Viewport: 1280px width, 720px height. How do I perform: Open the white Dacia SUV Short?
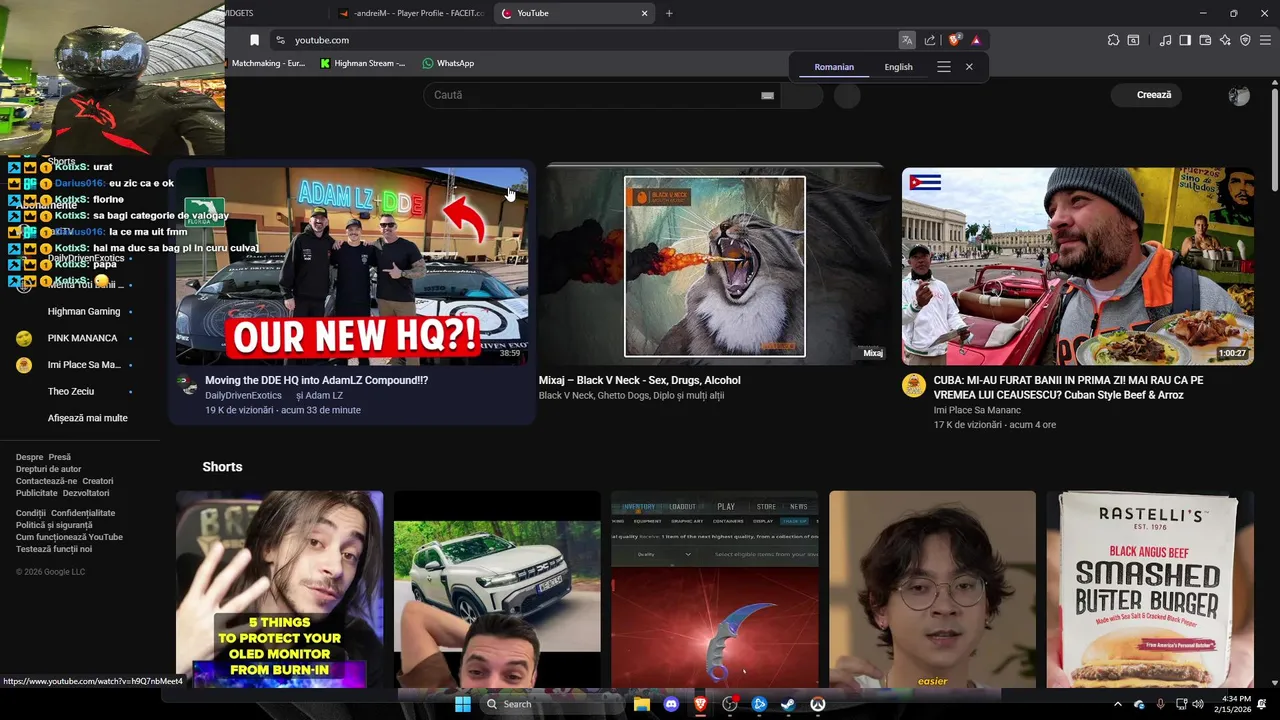click(497, 588)
